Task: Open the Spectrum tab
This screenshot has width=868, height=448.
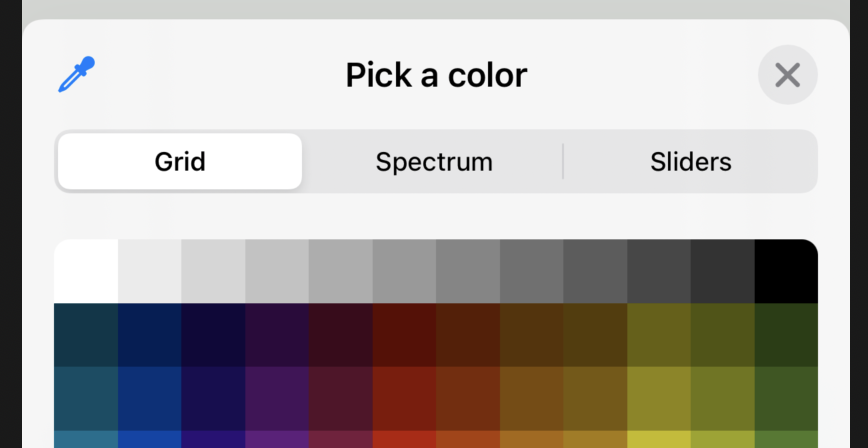Action: click(x=434, y=161)
